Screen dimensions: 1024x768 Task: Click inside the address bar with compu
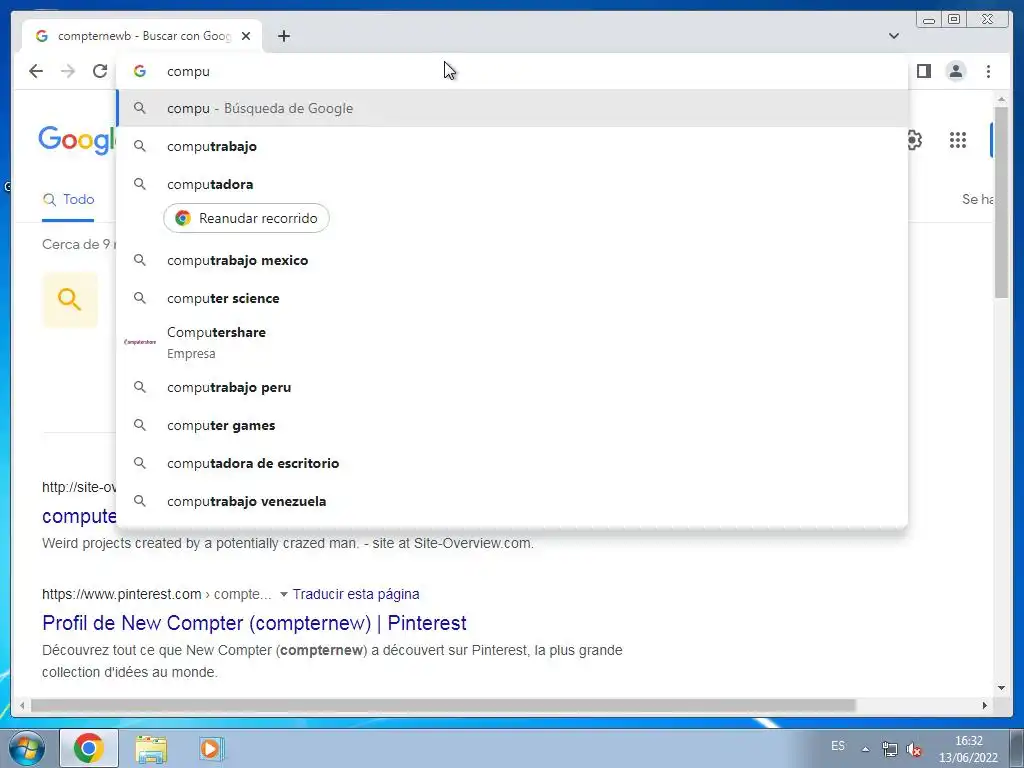(x=512, y=71)
